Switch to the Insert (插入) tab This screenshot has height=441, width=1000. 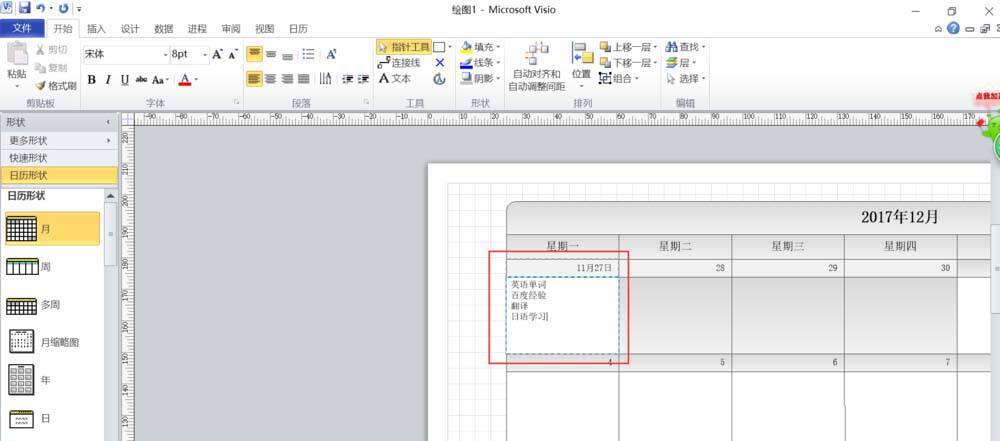point(96,29)
